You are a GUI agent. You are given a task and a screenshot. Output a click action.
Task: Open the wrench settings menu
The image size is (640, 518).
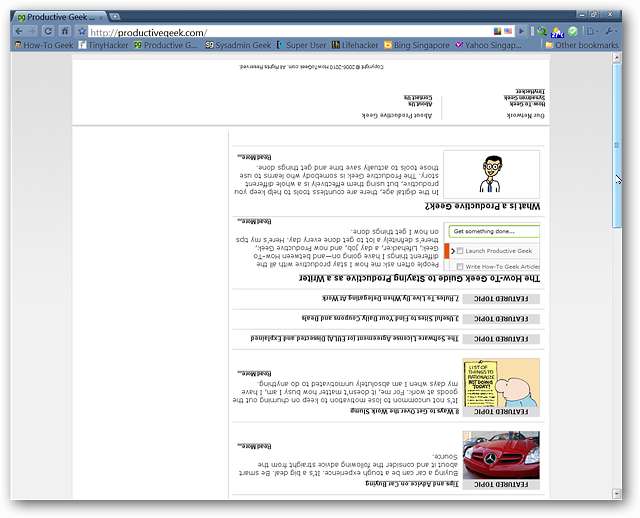(611, 32)
